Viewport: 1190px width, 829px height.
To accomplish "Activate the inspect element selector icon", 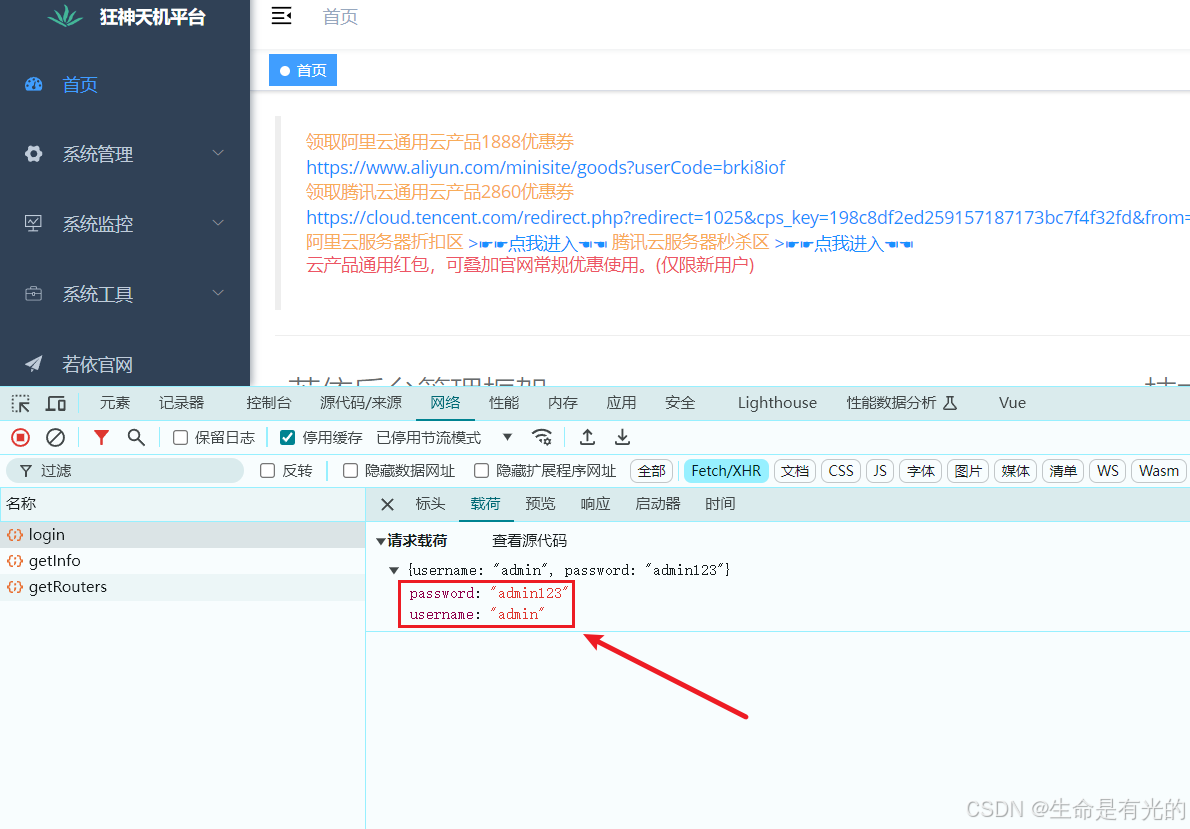I will (20, 403).
